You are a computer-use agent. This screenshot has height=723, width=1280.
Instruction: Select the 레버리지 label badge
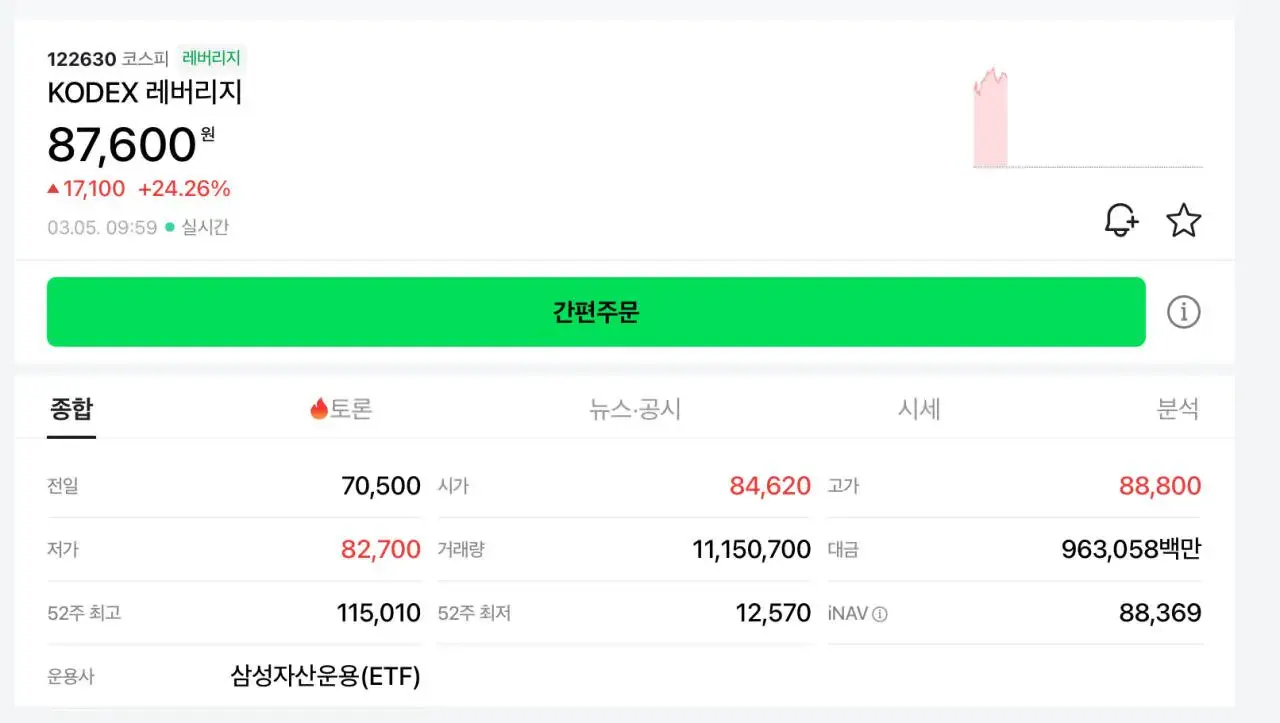[x=210, y=58]
